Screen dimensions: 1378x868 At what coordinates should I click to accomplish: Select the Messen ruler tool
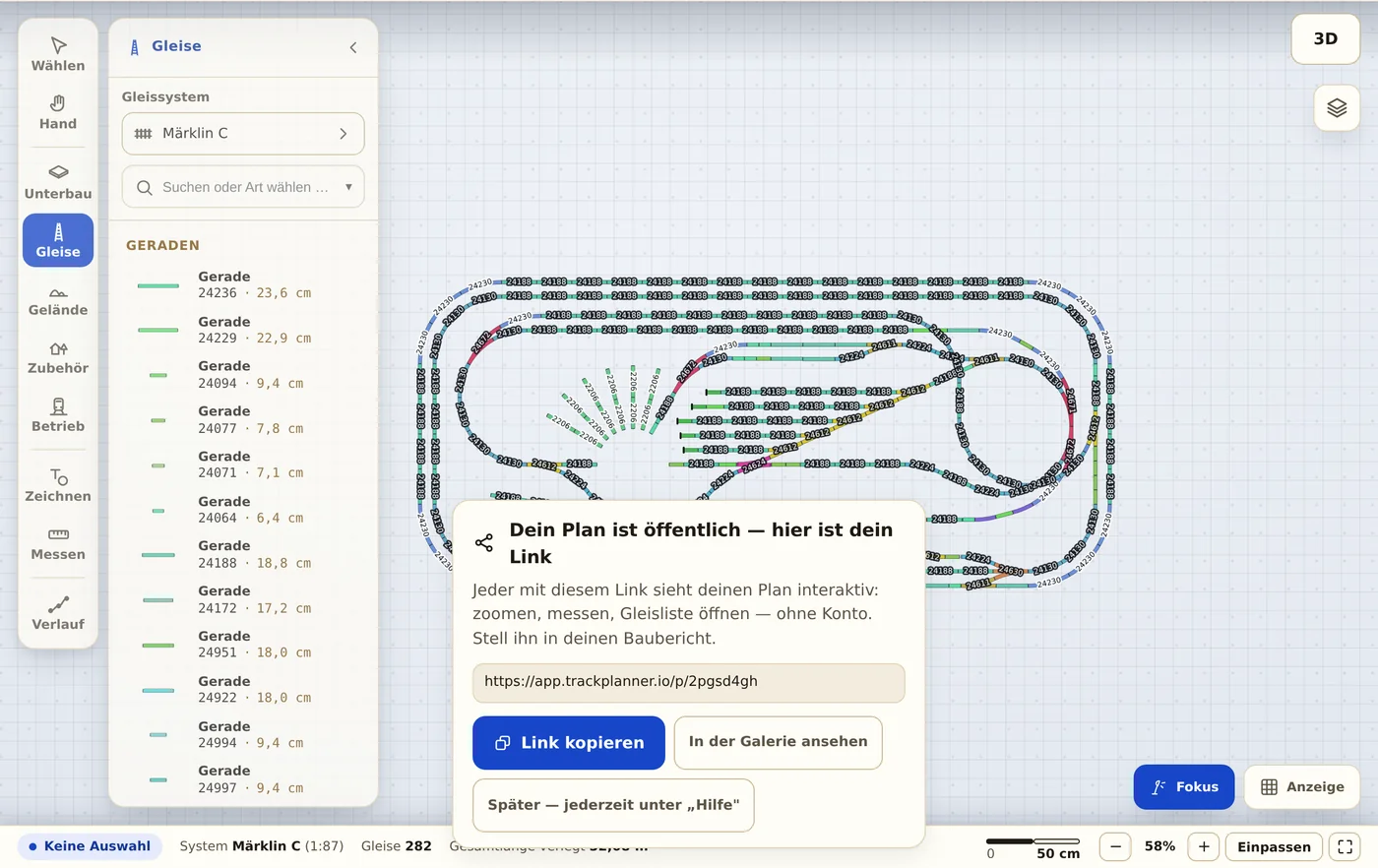58,542
